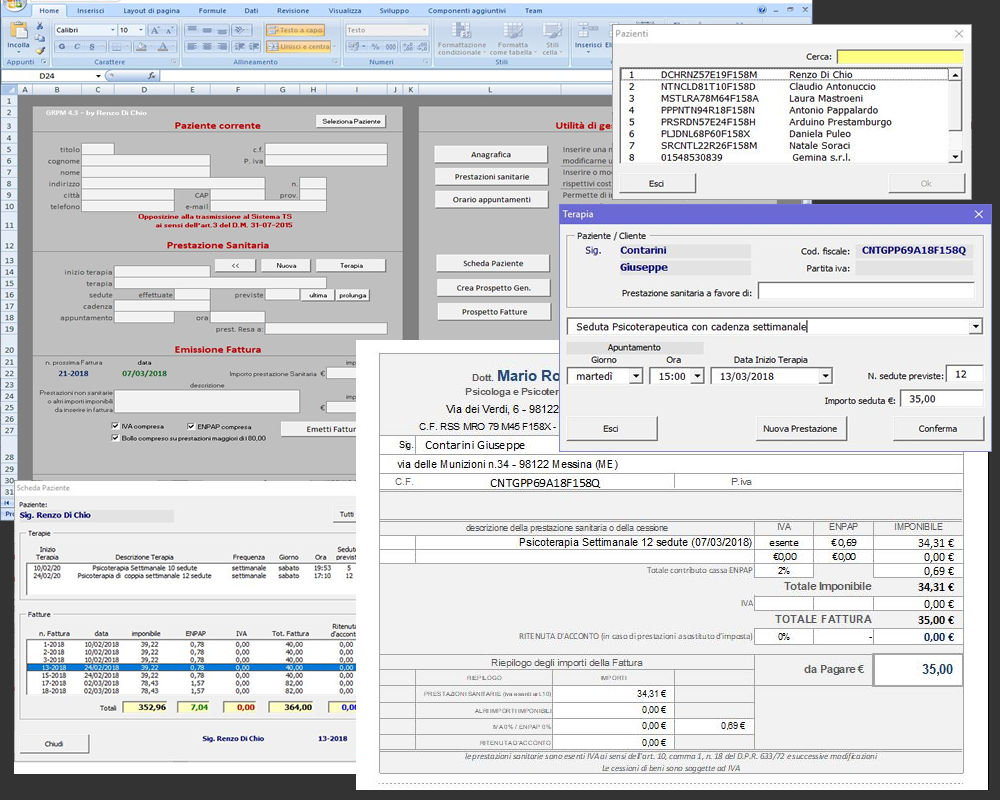Open the name box D24 dropdown

click(98, 75)
